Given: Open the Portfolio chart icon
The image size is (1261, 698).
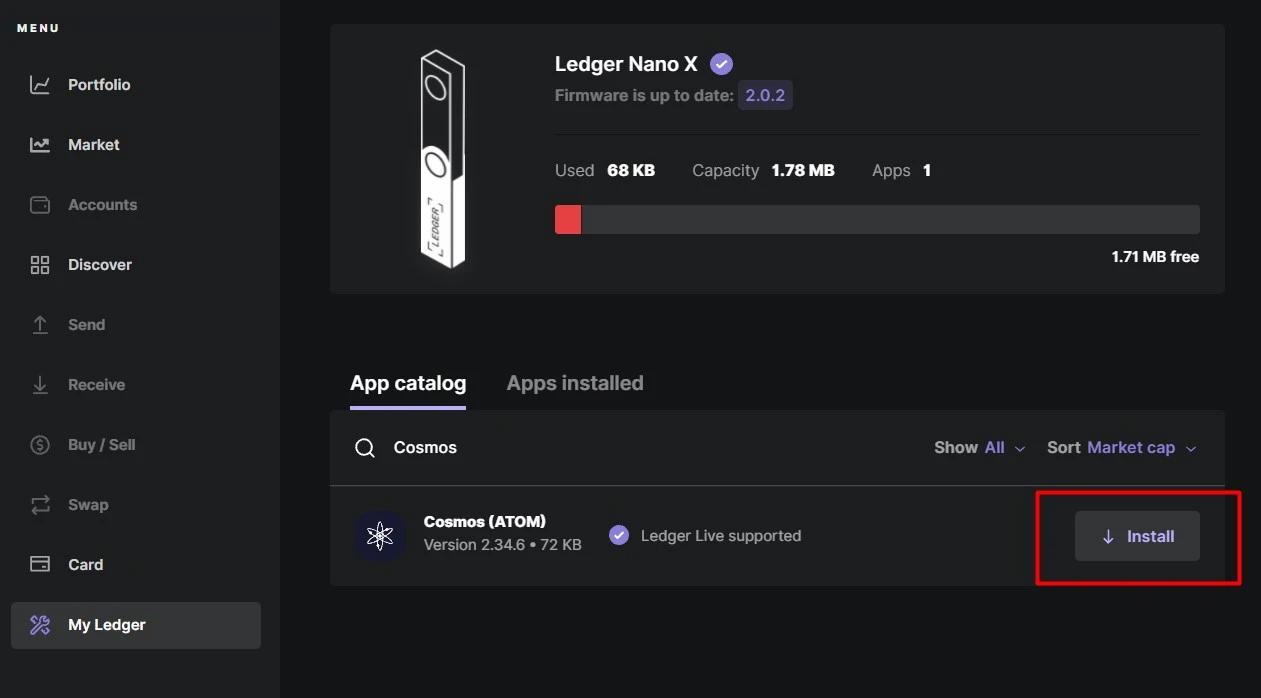Looking at the screenshot, I should [40, 85].
